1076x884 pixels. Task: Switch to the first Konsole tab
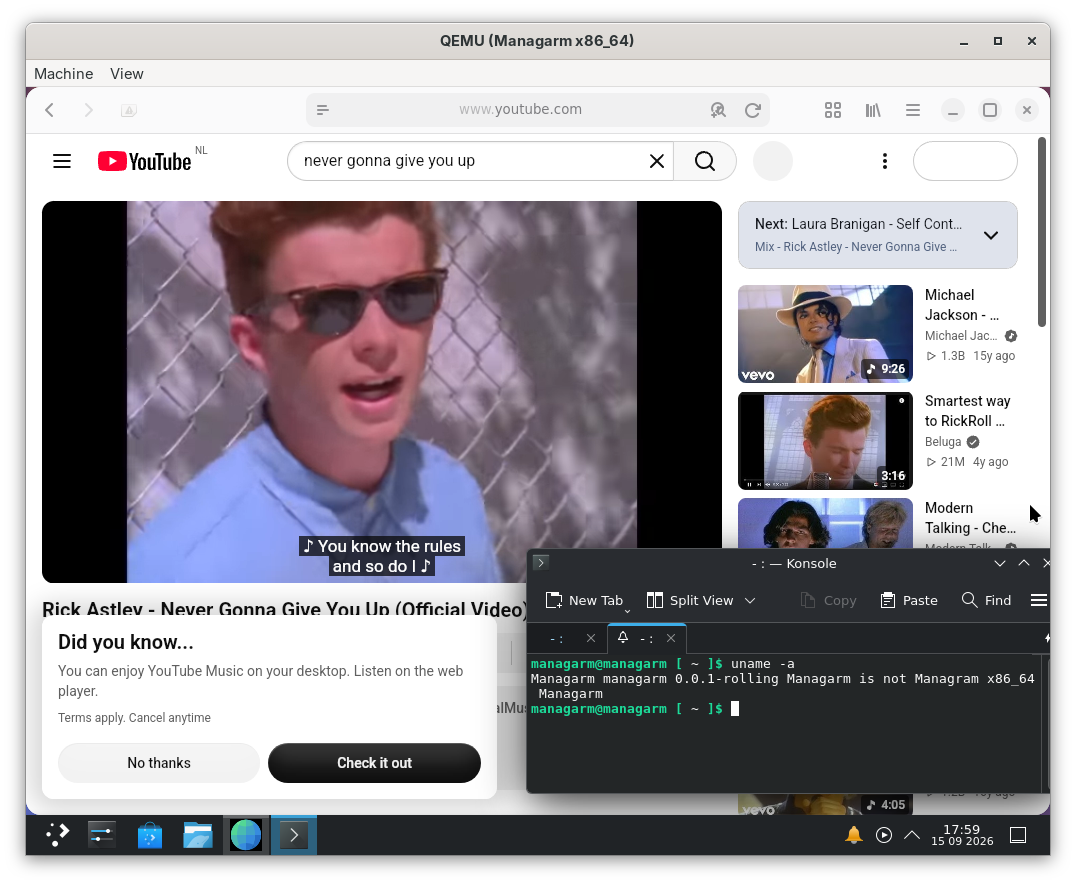point(557,638)
